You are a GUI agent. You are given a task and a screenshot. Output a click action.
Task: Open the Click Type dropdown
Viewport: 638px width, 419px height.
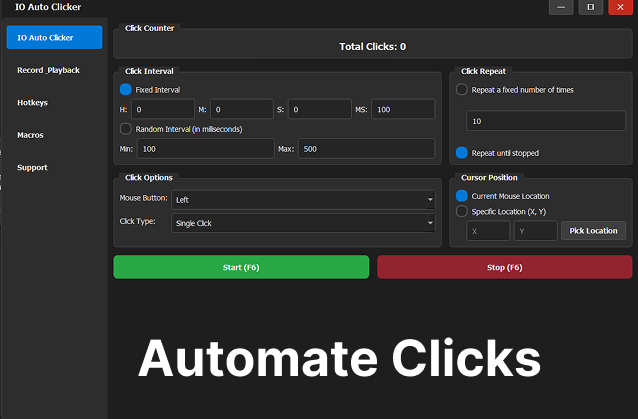[x=303, y=223]
